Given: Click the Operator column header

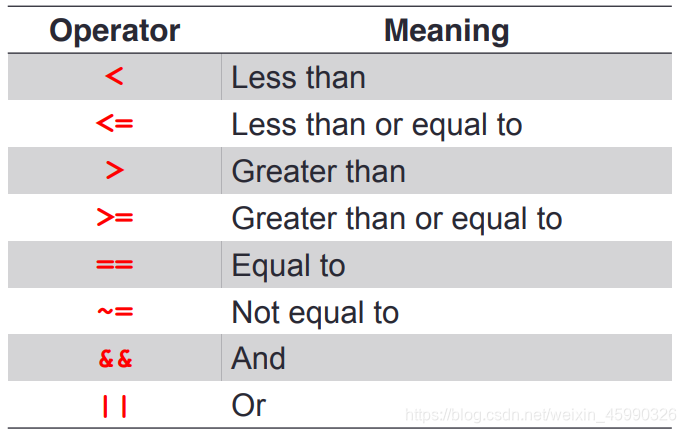Looking at the screenshot, I should (x=115, y=31).
